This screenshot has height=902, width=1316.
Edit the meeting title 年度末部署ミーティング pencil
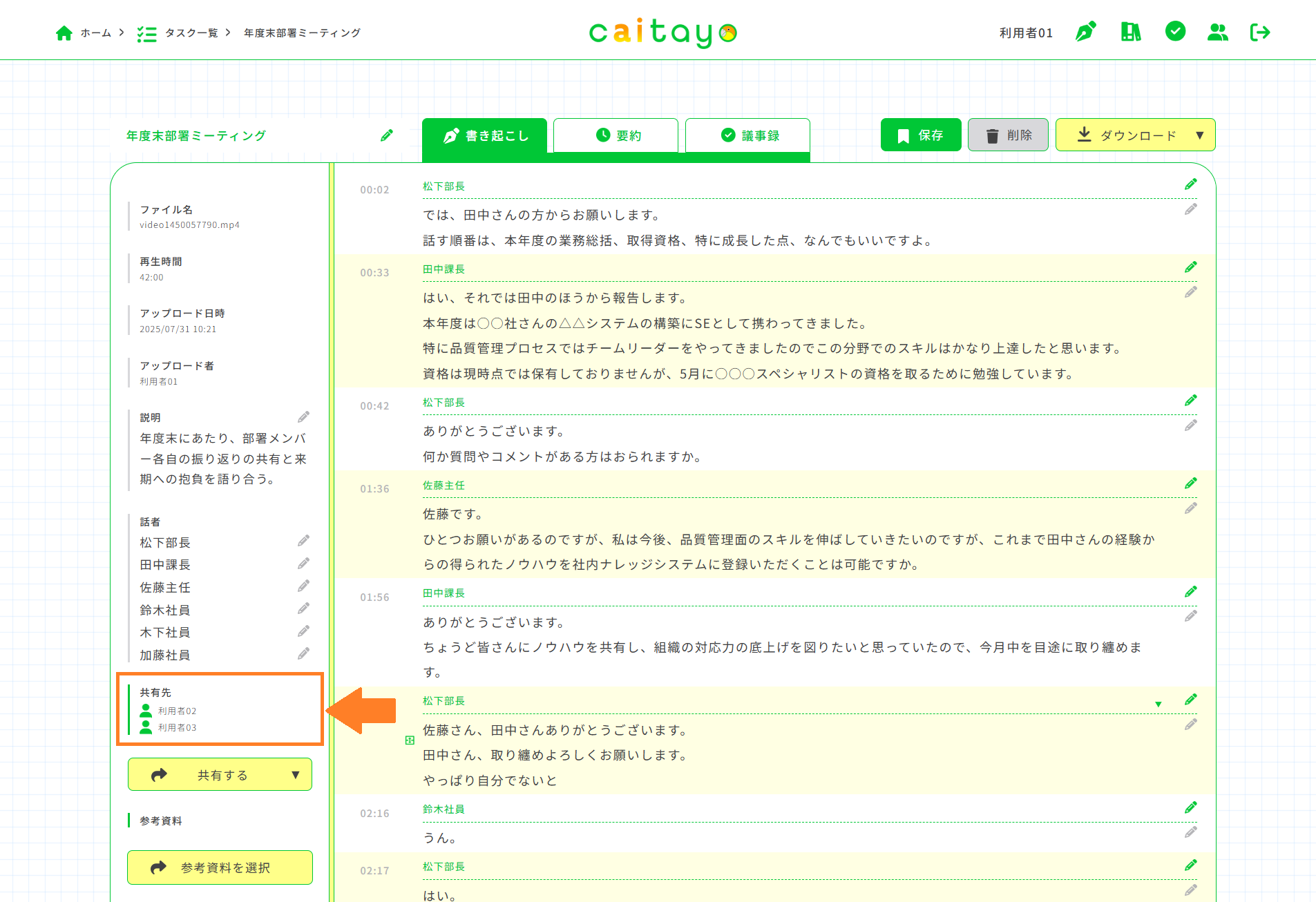pyautogui.click(x=387, y=135)
